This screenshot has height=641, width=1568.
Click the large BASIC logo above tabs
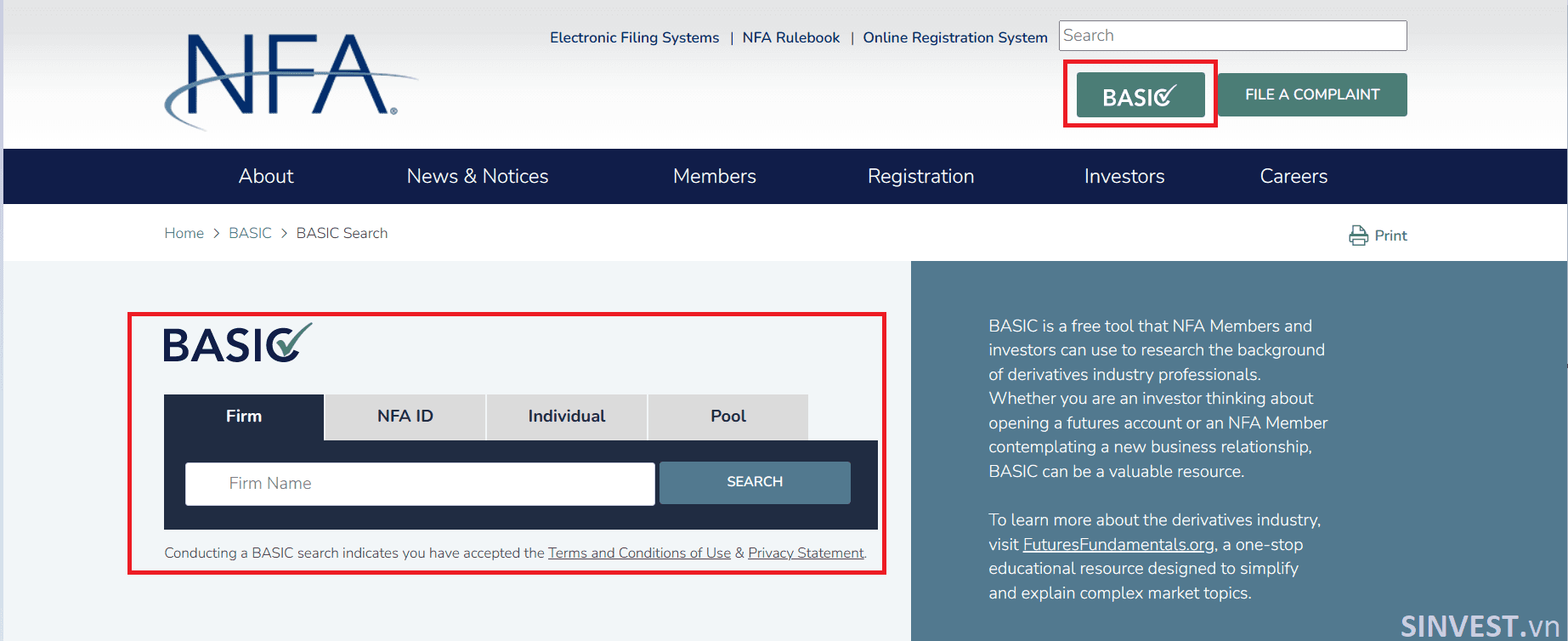click(x=238, y=343)
